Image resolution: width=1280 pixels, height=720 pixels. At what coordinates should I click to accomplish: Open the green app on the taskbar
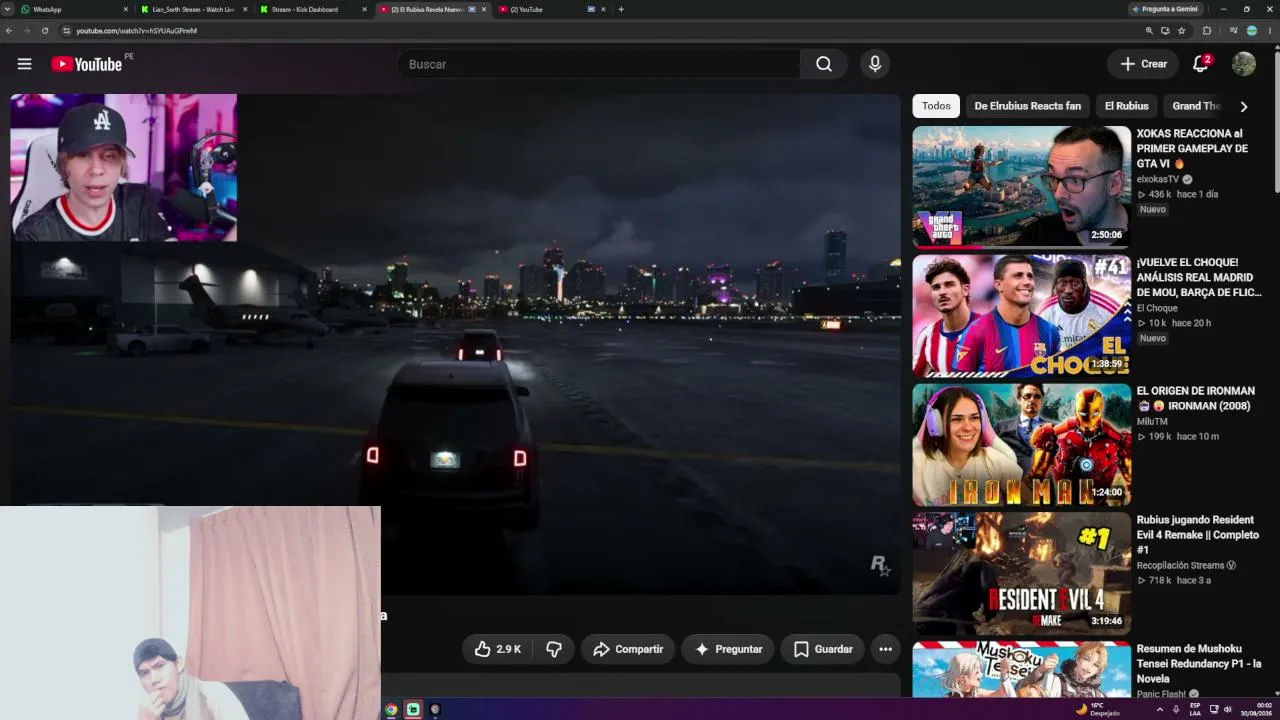413,709
